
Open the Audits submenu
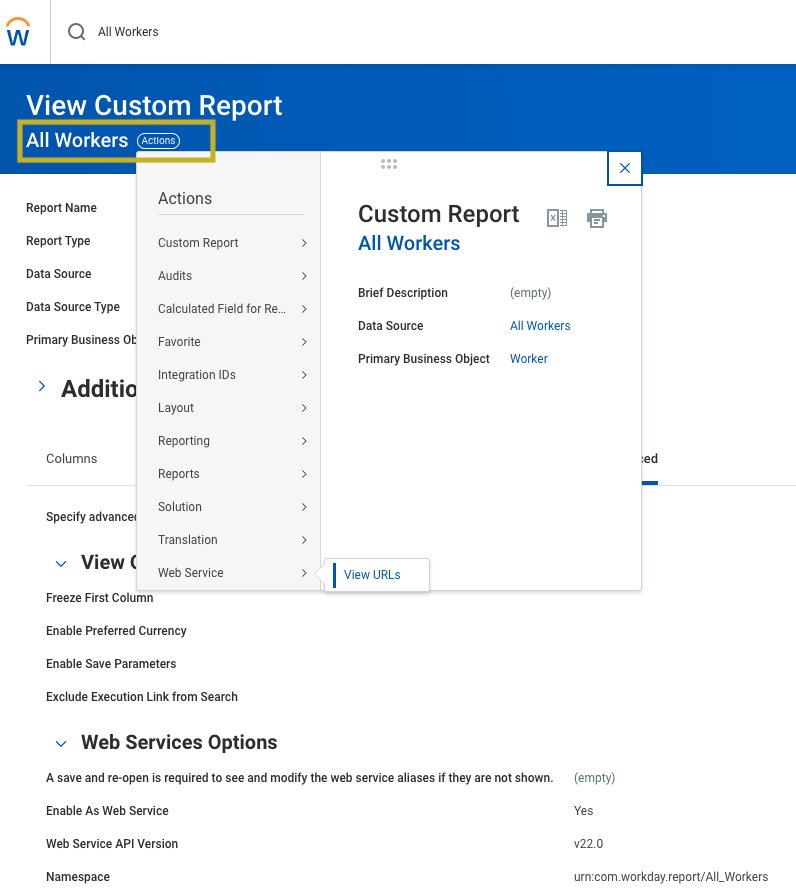[x=232, y=276]
